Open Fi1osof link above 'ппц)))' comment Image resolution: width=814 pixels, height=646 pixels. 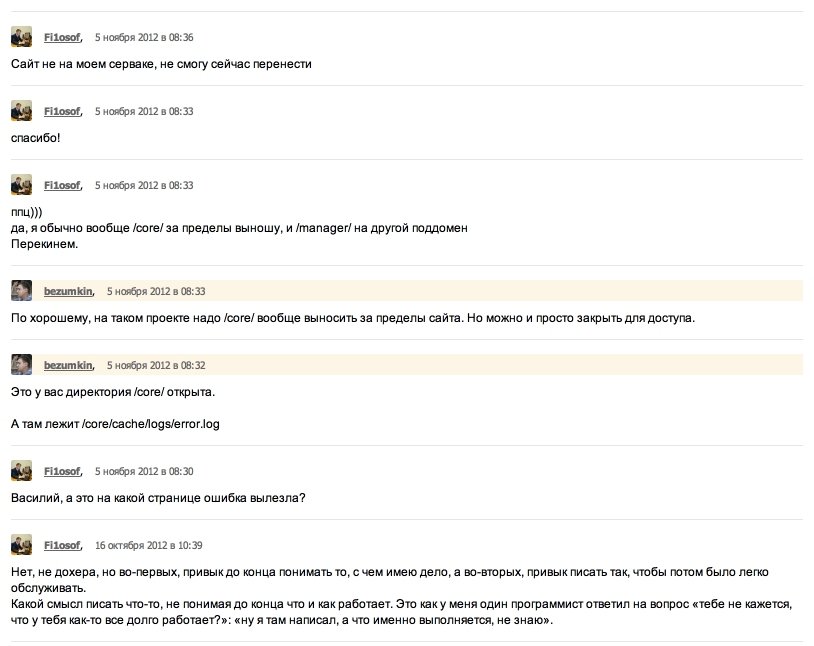tap(62, 185)
